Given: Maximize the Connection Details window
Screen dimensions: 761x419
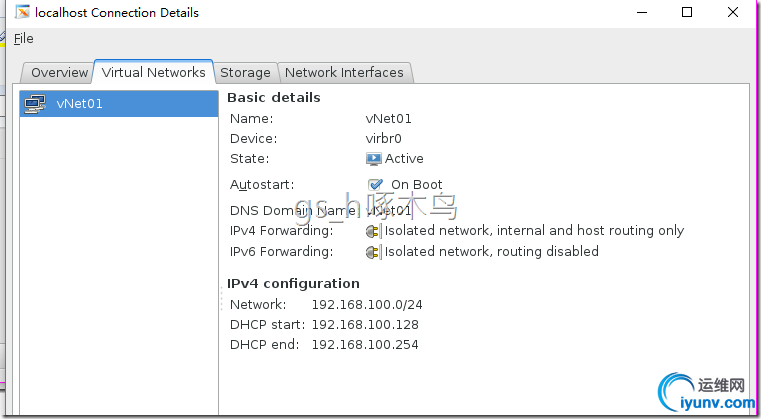Looking at the screenshot, I should click(687, 13).
